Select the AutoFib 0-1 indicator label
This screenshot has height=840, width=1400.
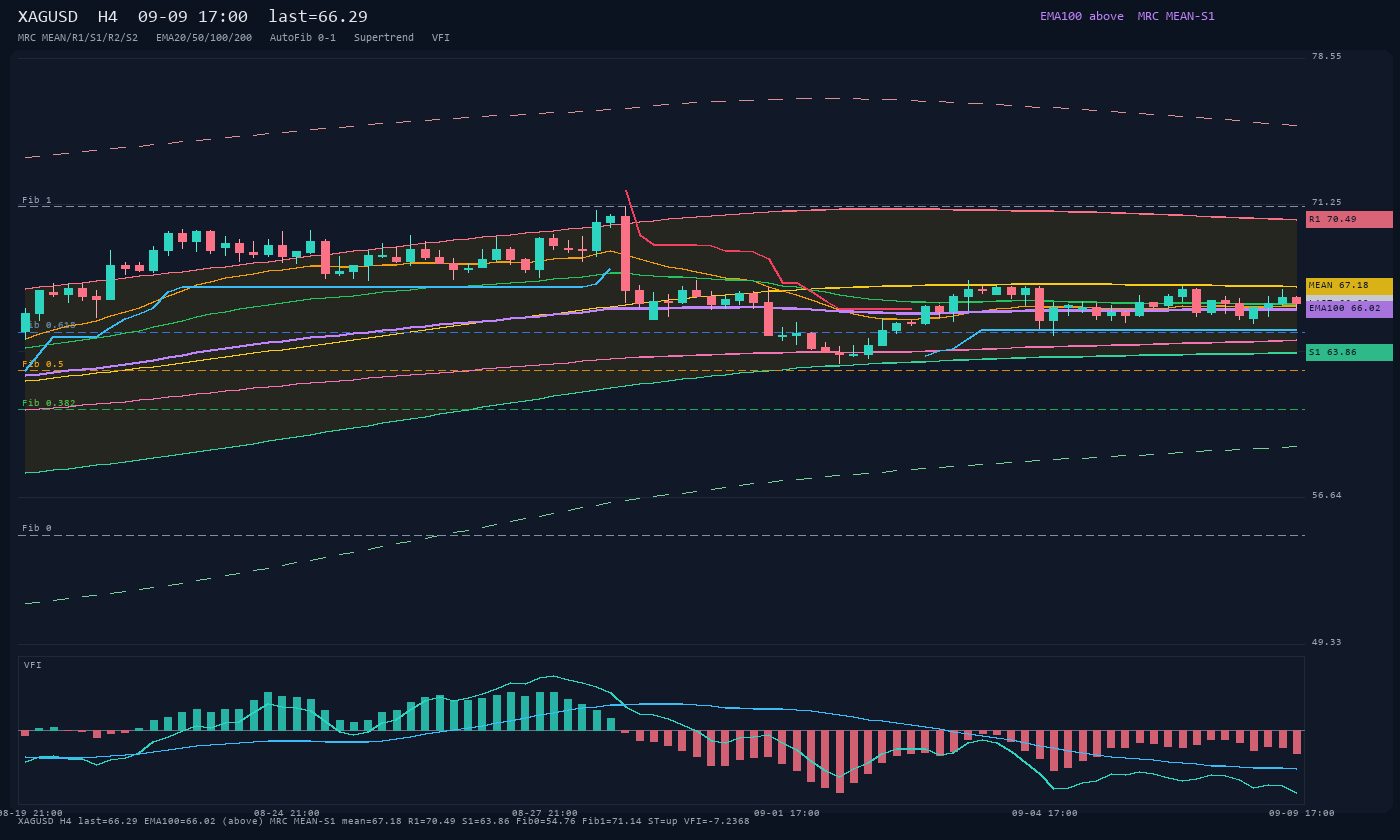pos(303,38)
